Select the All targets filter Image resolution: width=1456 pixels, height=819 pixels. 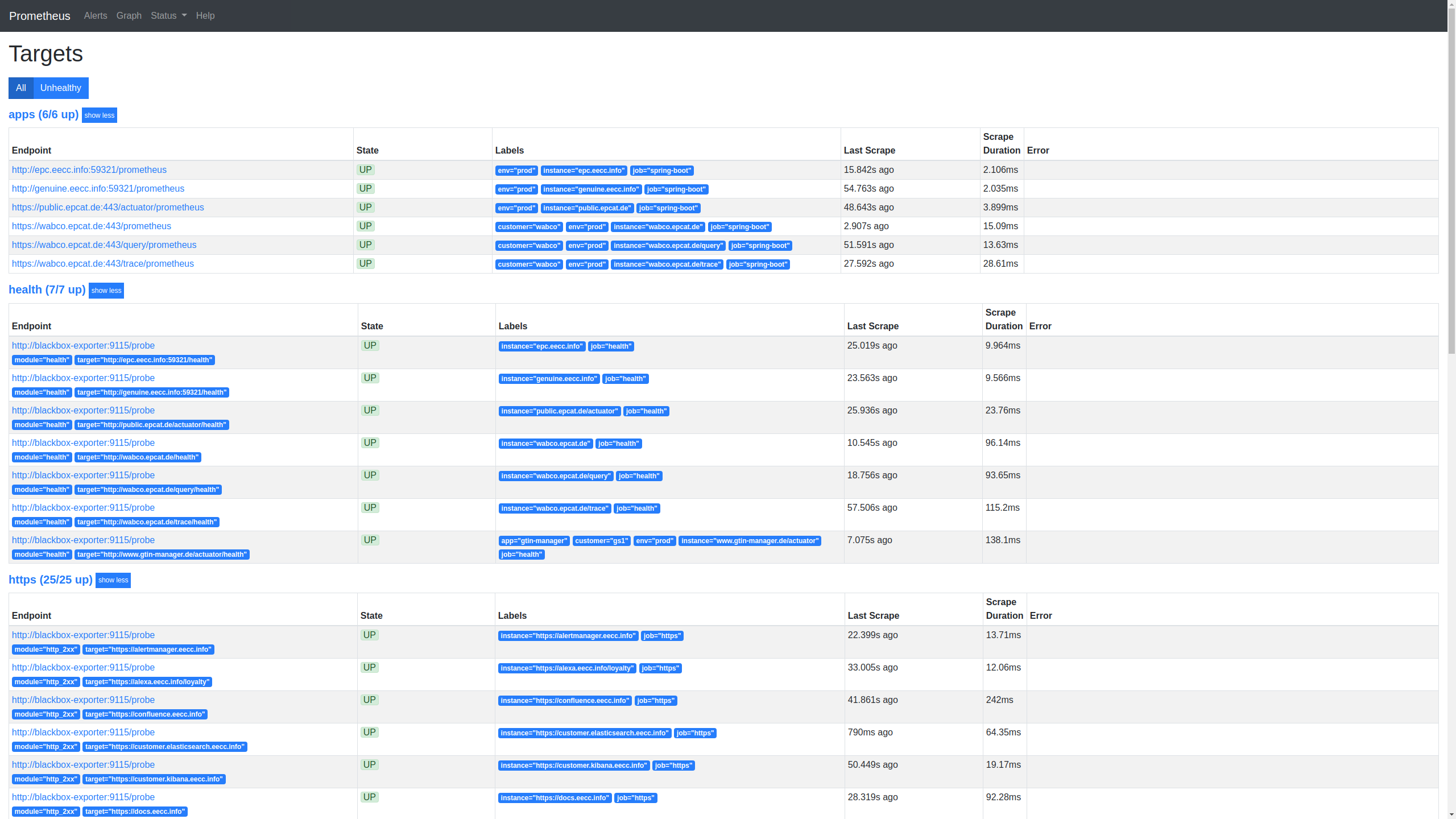coord(21,88)
